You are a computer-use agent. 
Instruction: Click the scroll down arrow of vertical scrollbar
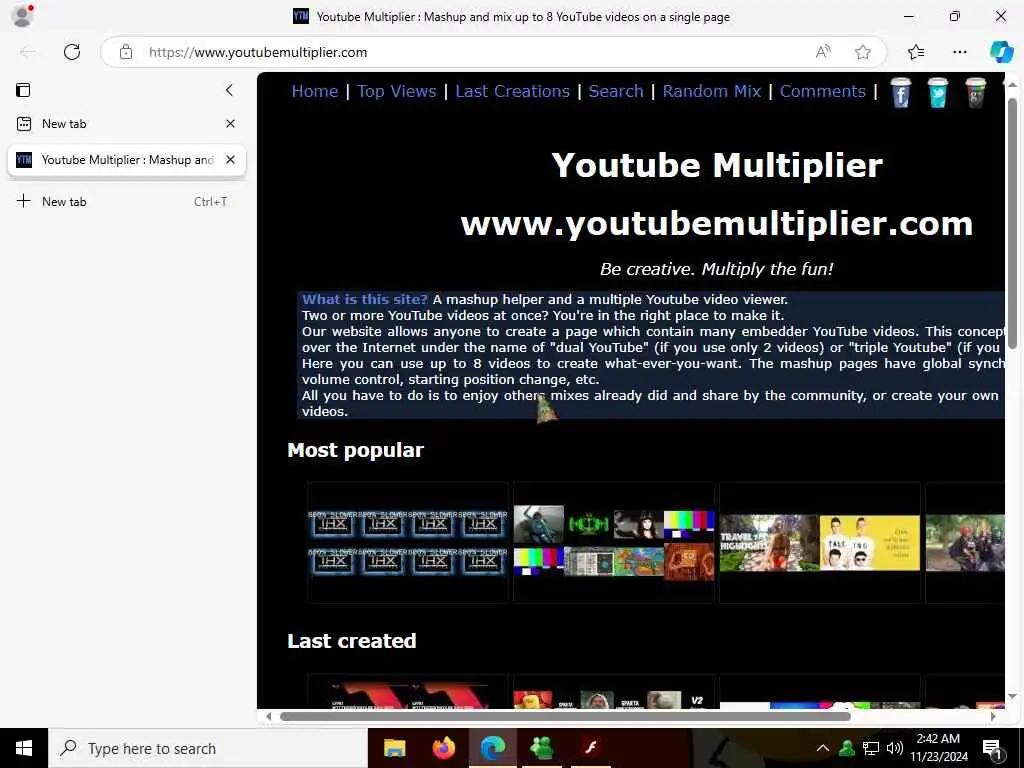[x=1012, y=696]
